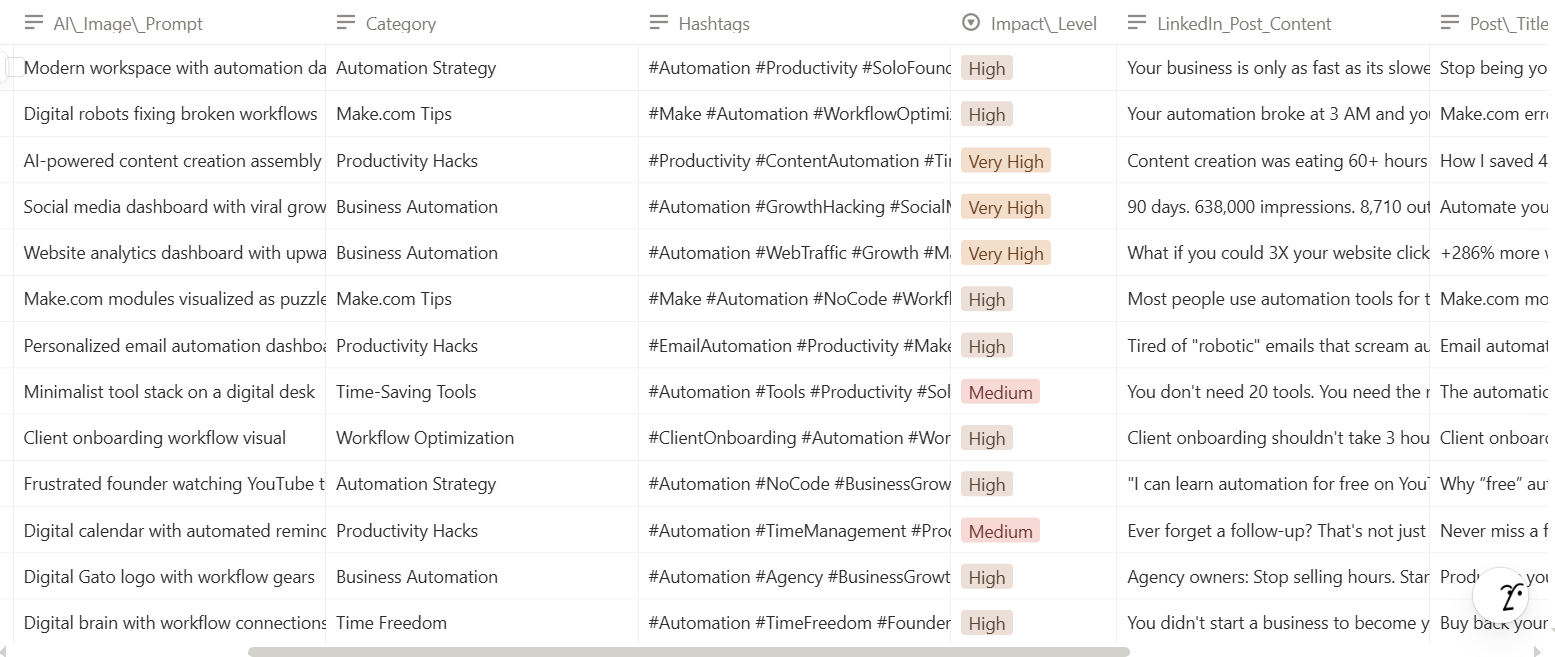Open the Hashtags column header menu

(x=794, y=23)
